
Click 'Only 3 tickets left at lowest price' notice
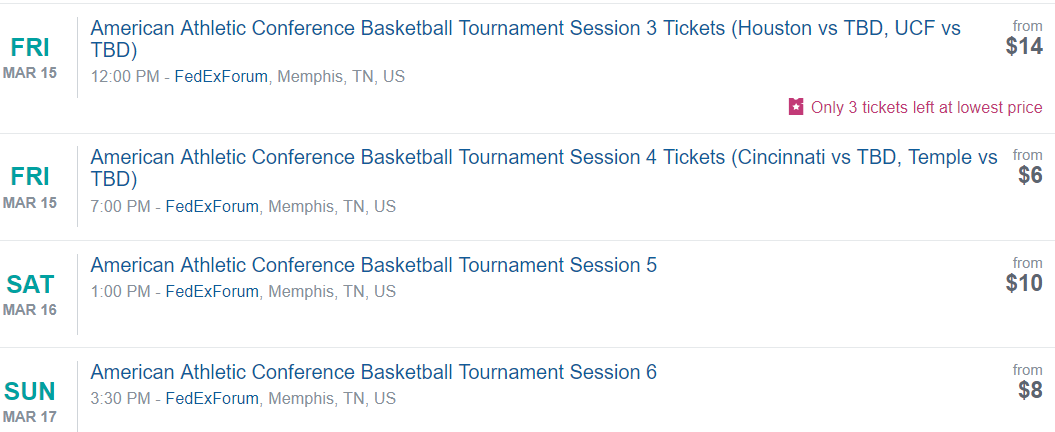coord(926,108)
